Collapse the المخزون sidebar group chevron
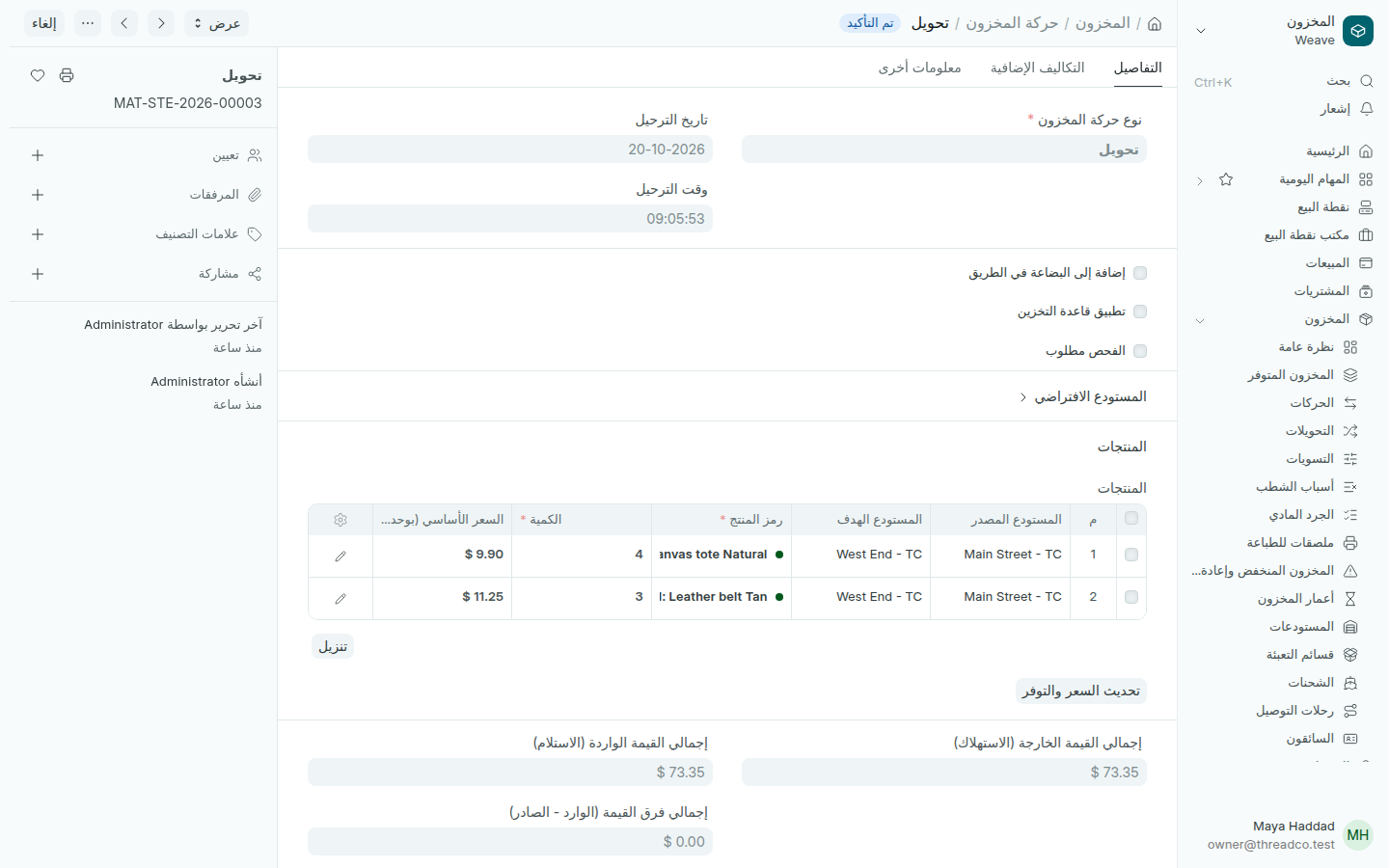The image size is (1389, 868). 1200,320
